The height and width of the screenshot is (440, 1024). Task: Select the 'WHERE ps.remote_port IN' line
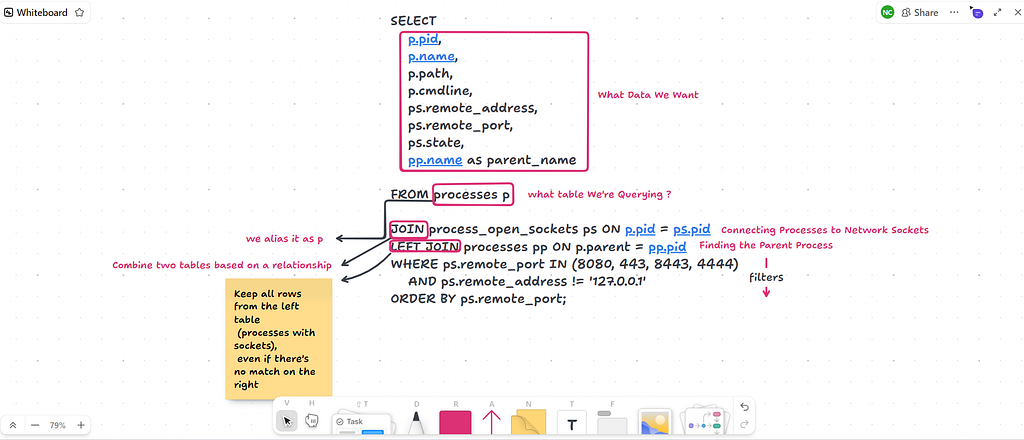click(564, 264)
